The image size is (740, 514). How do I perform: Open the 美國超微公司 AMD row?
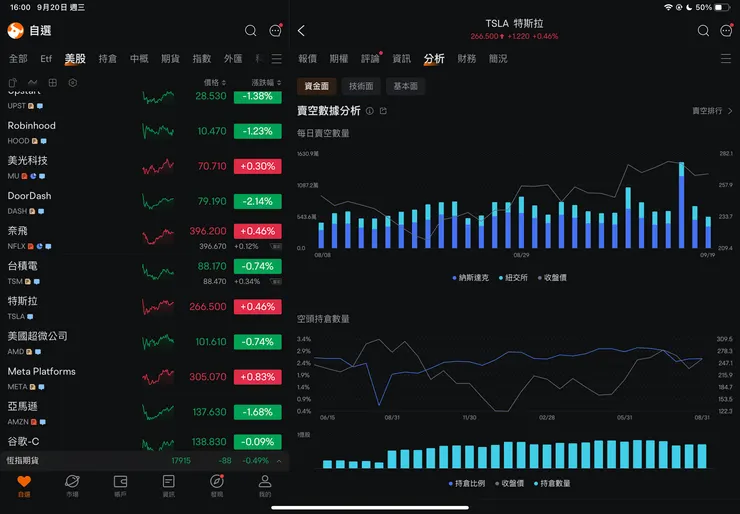[144, 343]
